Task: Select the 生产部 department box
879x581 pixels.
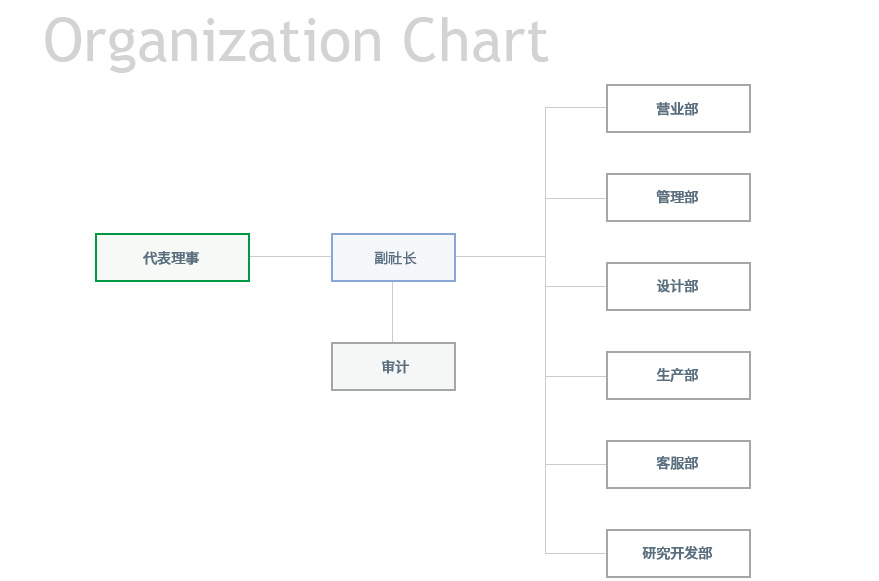Action: (x=678, y=376)
